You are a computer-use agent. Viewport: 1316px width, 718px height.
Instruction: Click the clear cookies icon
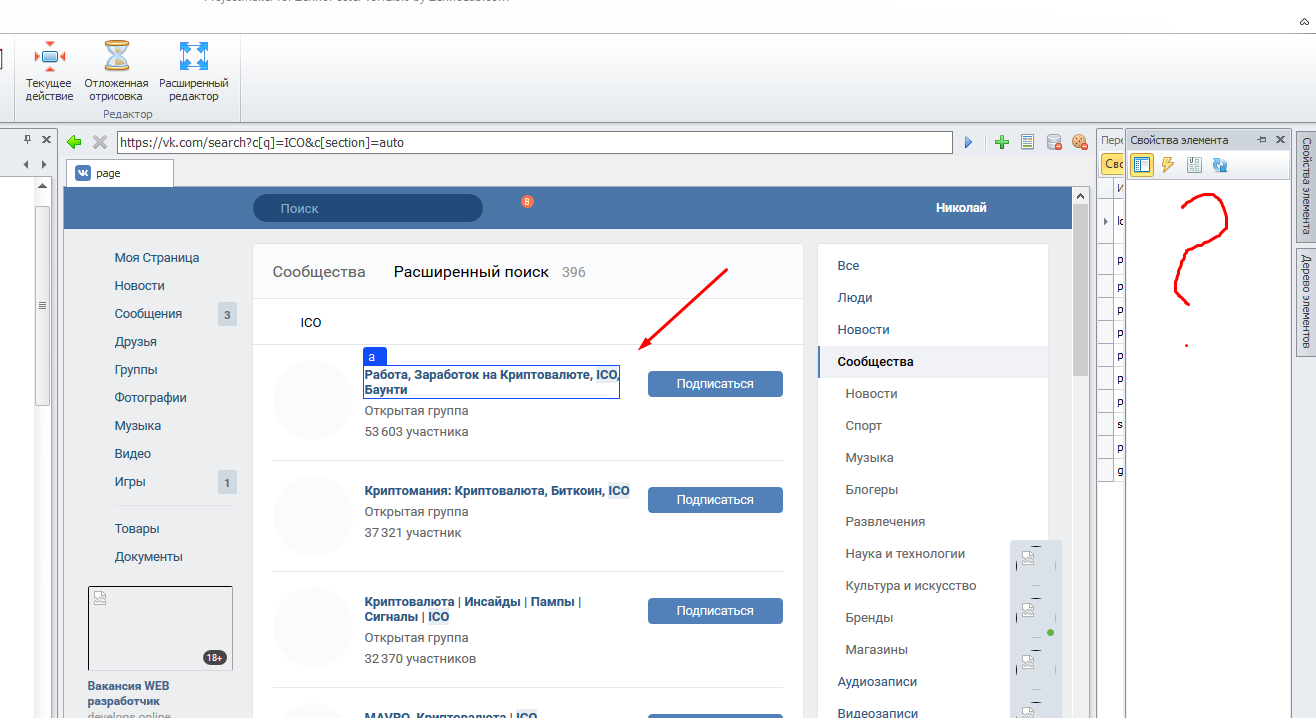tap(1079, 142)
